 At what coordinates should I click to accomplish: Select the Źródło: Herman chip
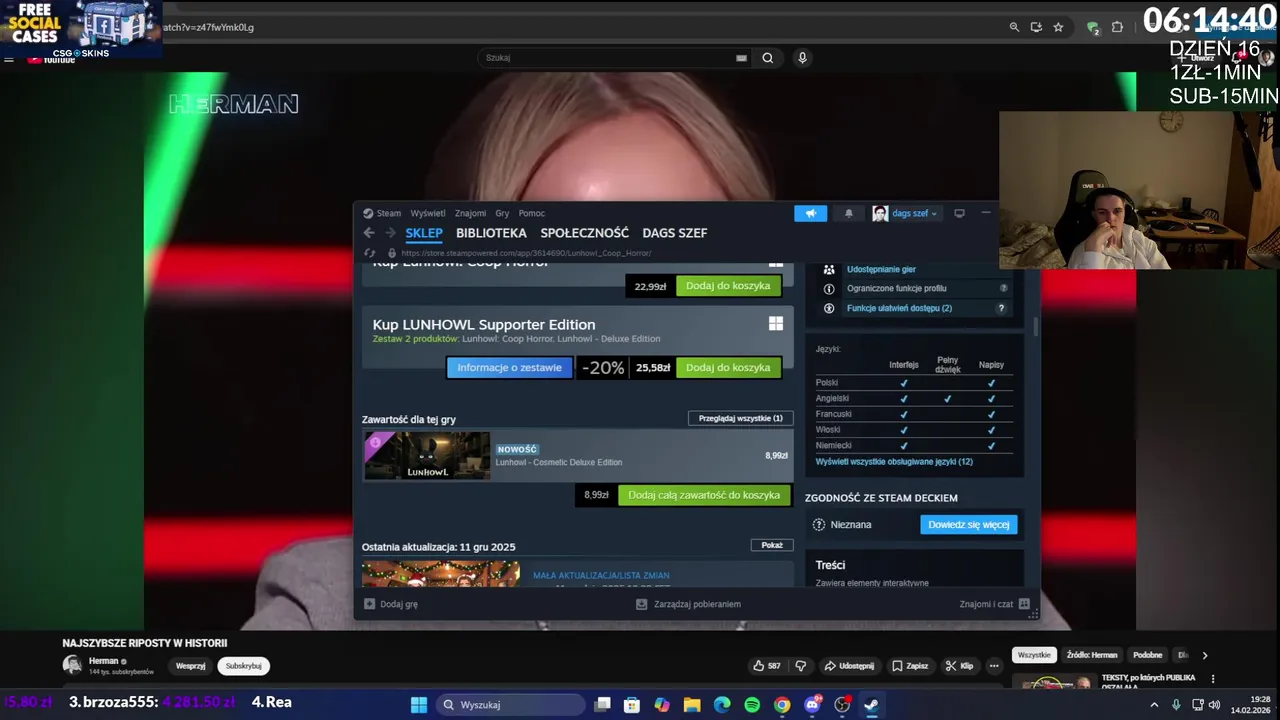point(1092,655)
